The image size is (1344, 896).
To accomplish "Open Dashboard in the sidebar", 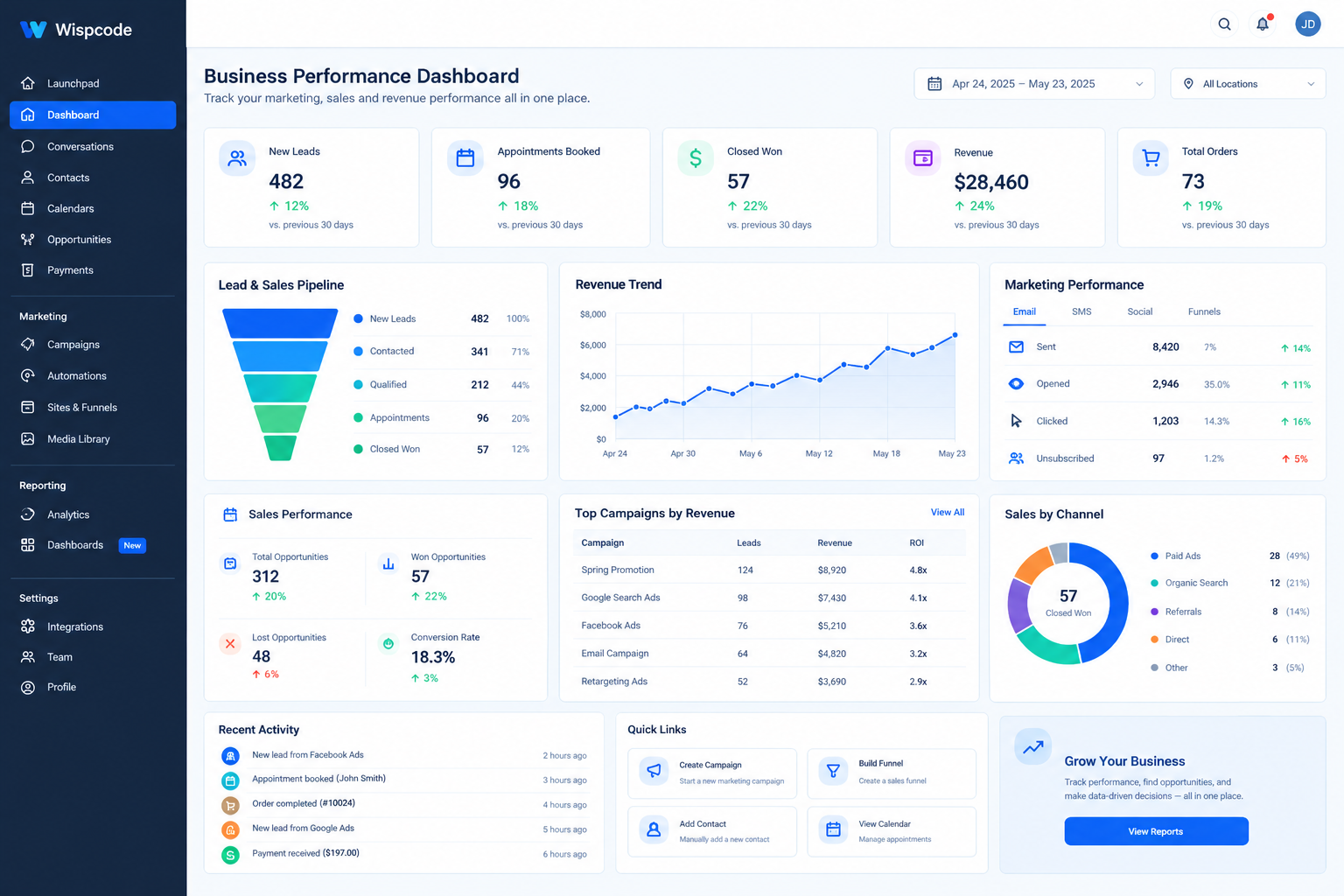I will (93, 115).
